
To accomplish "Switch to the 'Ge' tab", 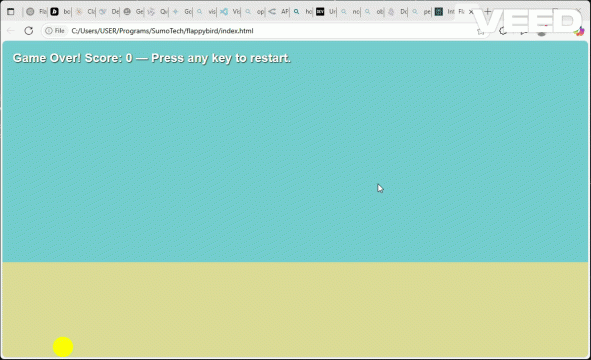I will 133,12.
